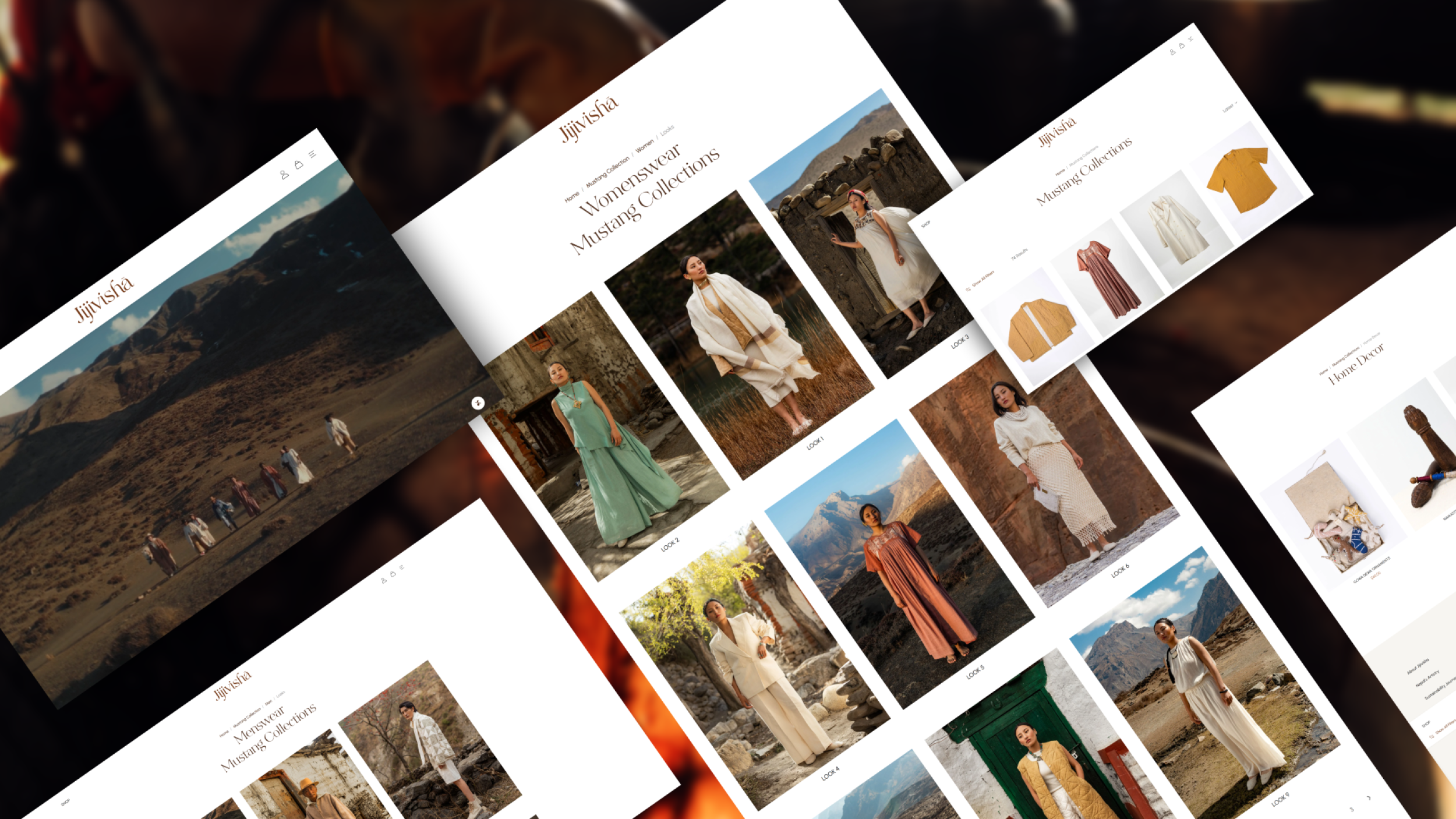Open the shopping bag on the Menswear page

(x=393, y=574)
